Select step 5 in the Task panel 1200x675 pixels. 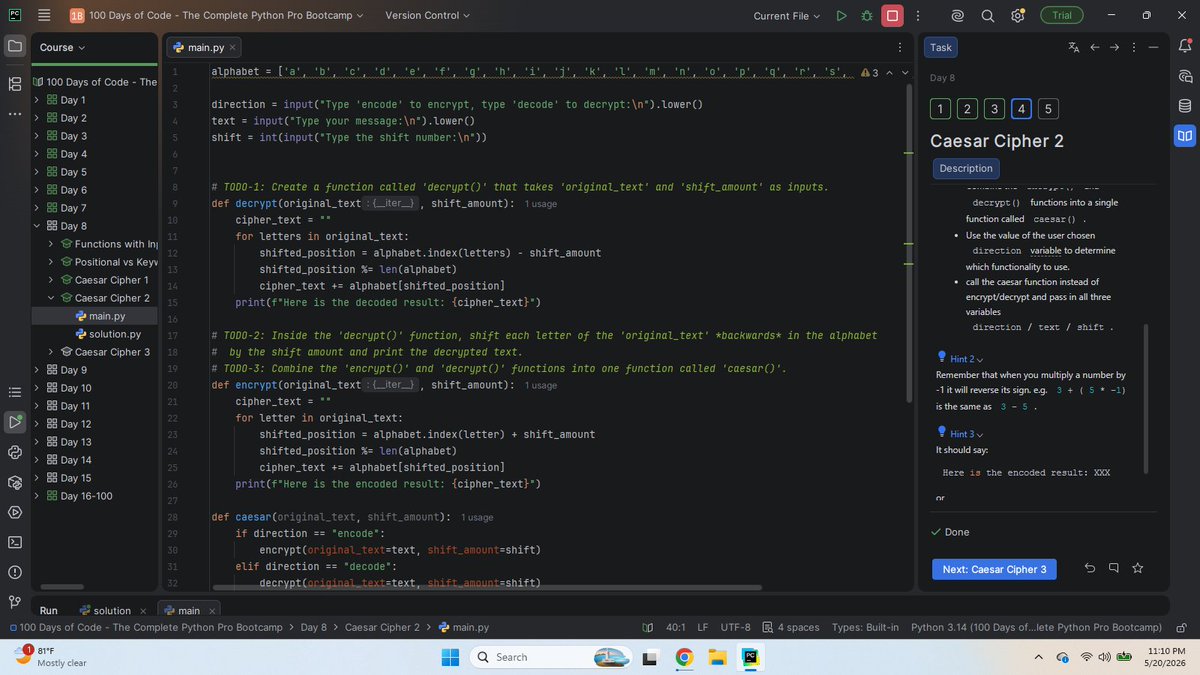[1047, 109]
